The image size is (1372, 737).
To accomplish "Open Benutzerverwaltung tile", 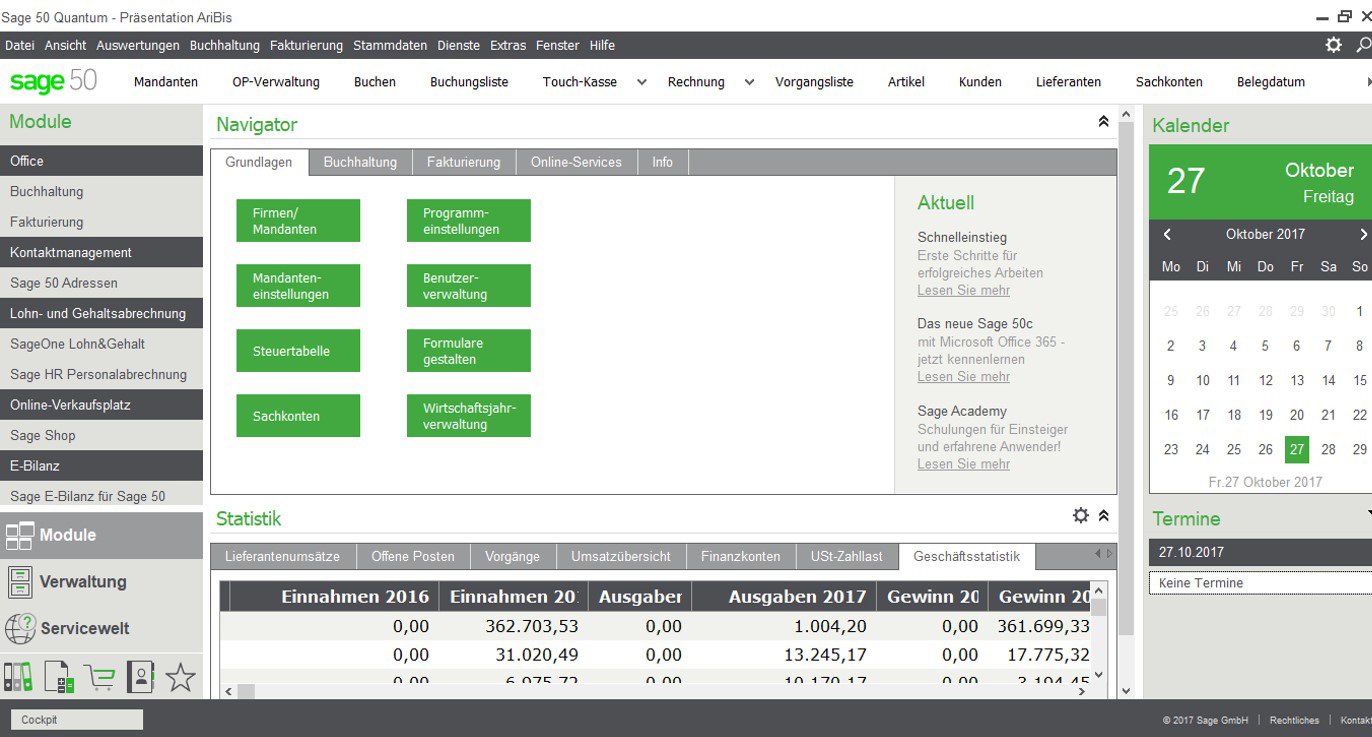I will tap(469, 286).
